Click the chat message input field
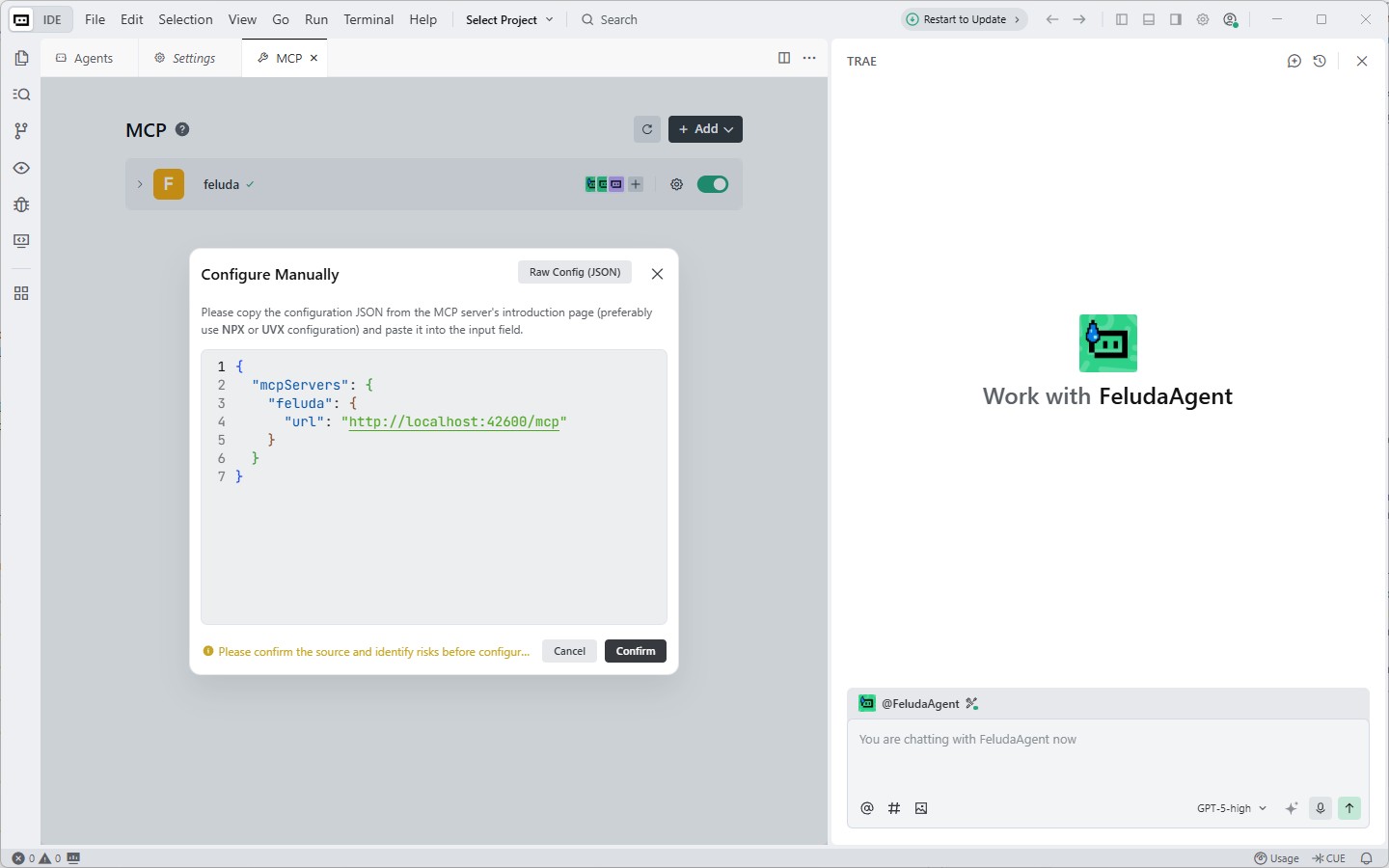The image size is (1389, 868). tap(1107, 757)
